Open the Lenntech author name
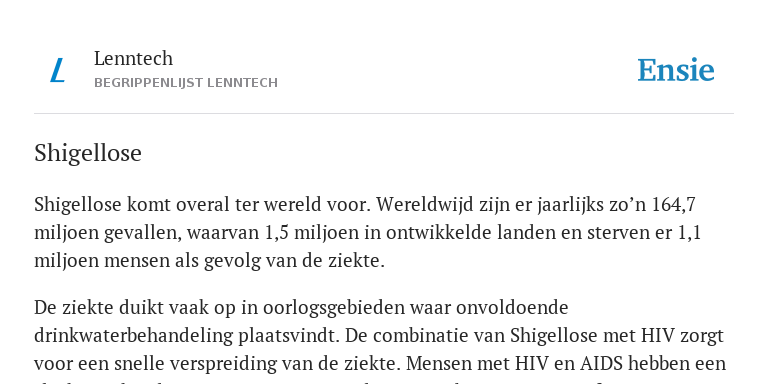 click(x=133, y=59)
